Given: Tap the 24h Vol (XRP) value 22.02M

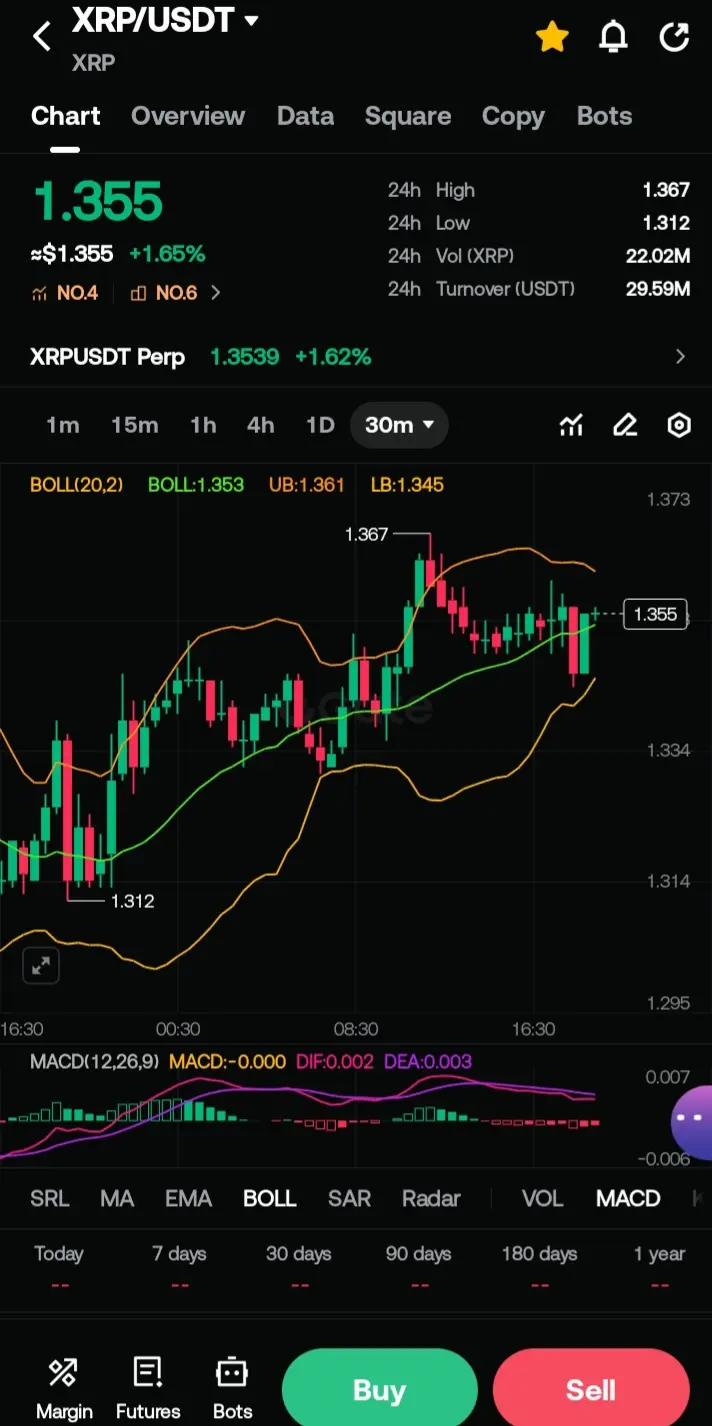Looking at the screenshot, I should pyautogui.click(x=658, y=256).
